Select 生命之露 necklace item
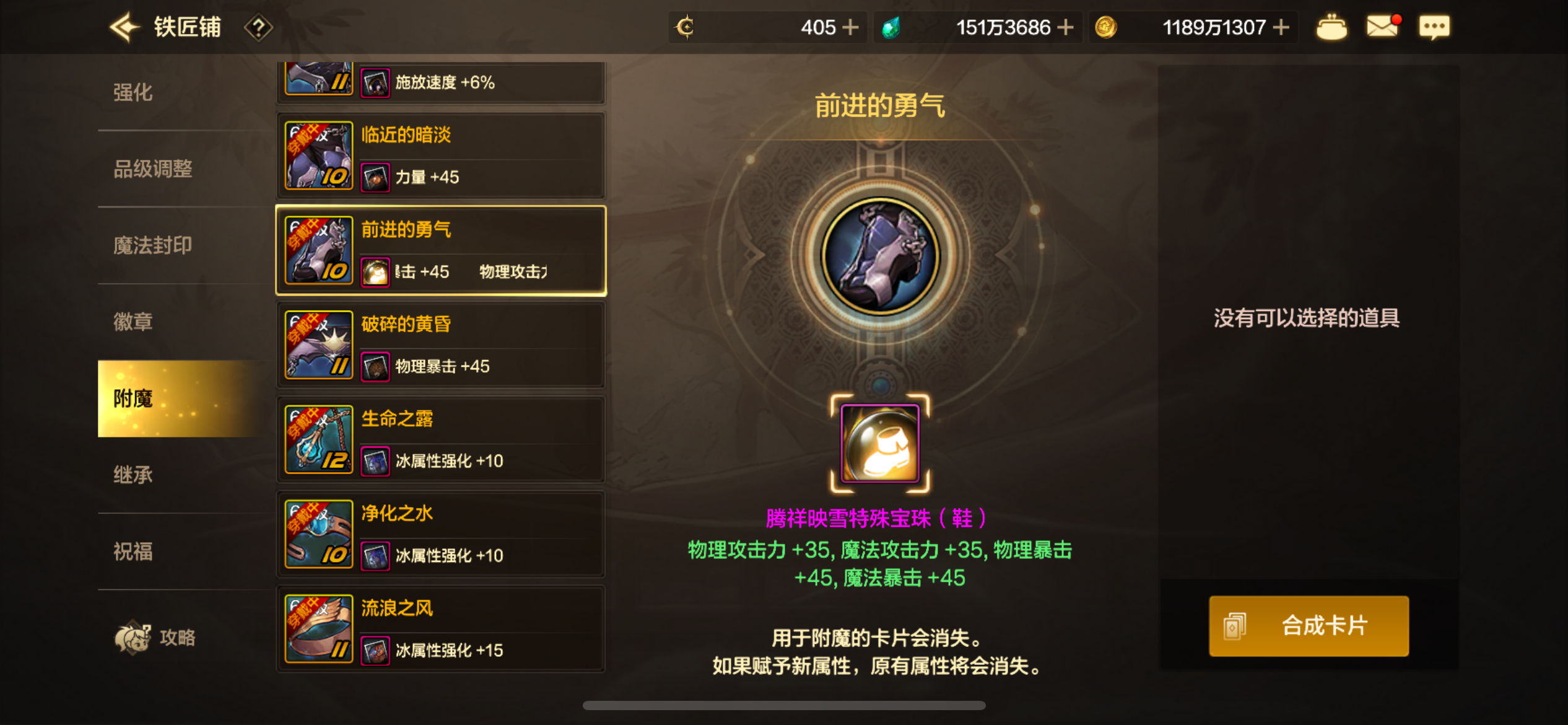 point(441,440)
